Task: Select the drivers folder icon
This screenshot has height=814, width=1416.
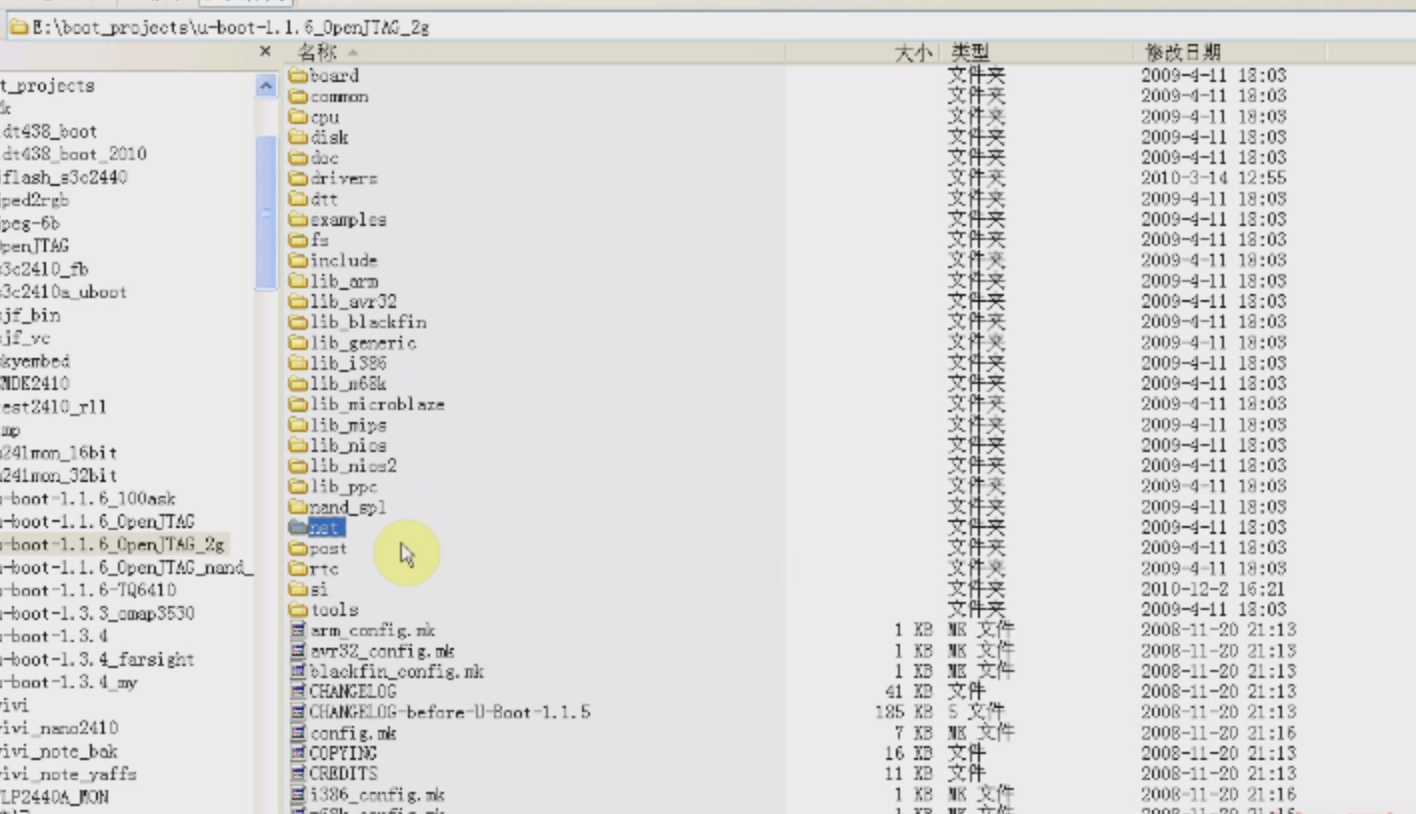Action: pos(298,178)
